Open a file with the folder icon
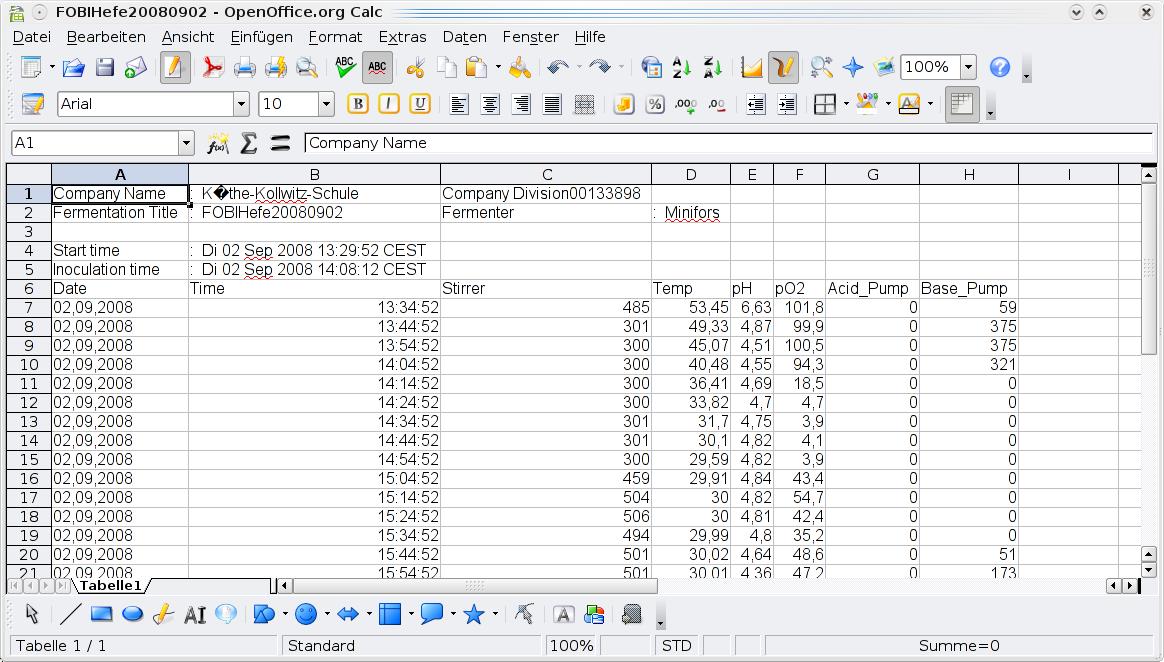The image size is (1164, 662). [x=73, y=68]
